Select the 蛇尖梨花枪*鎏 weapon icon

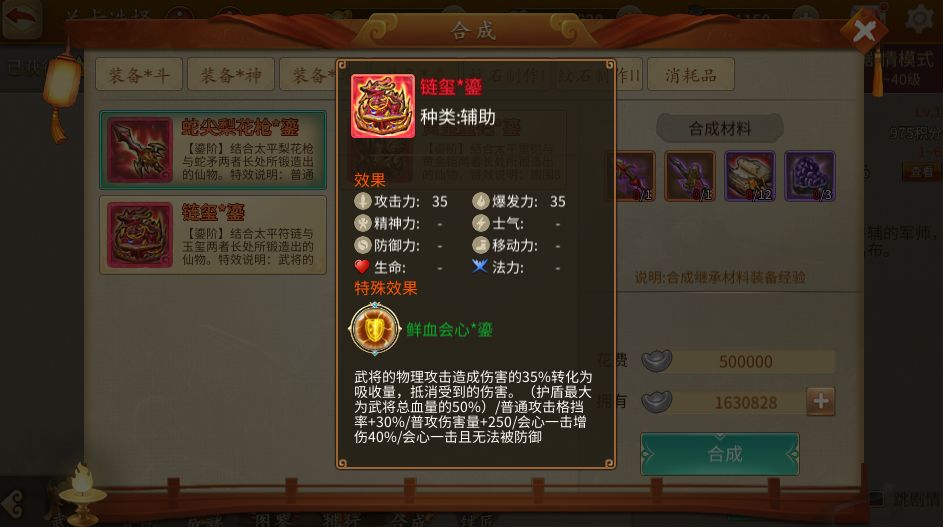click(x=140, y=150)
